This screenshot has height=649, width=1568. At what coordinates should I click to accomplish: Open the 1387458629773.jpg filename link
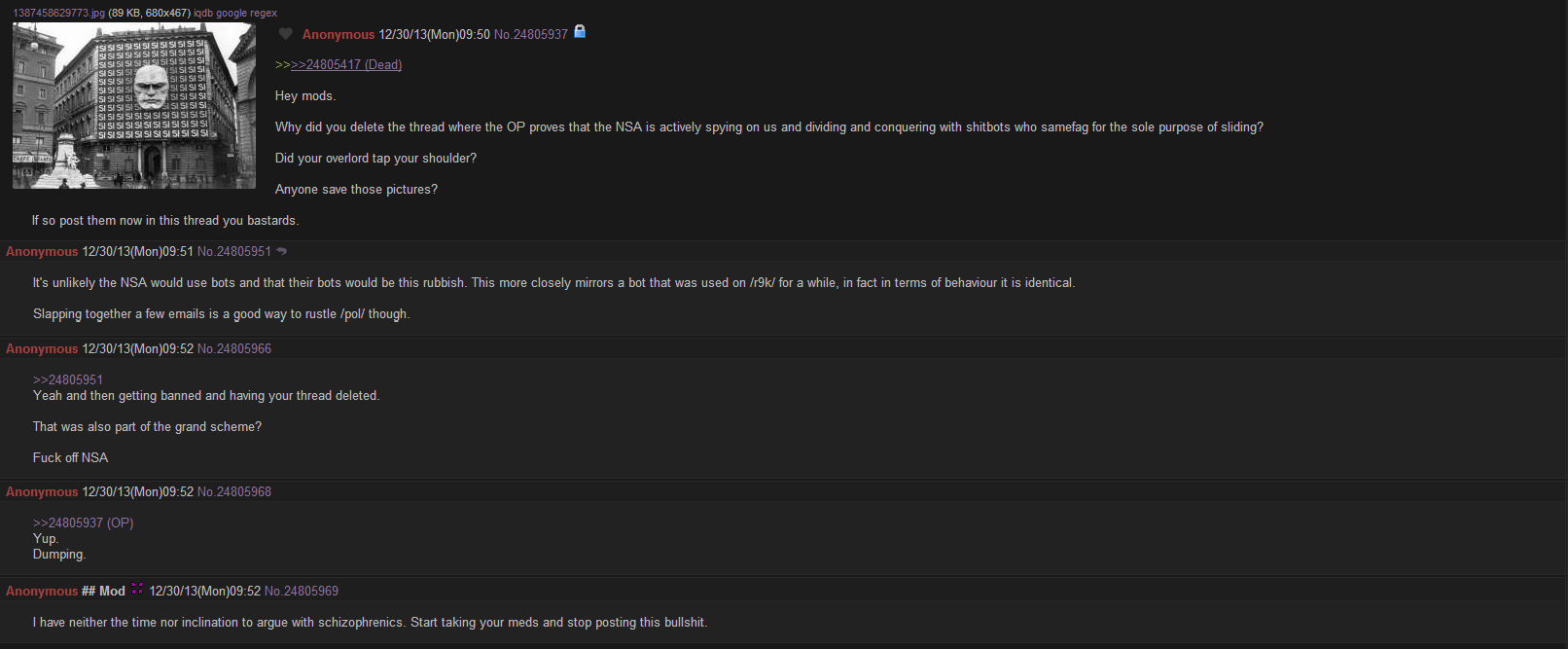(x=58, y=13)
